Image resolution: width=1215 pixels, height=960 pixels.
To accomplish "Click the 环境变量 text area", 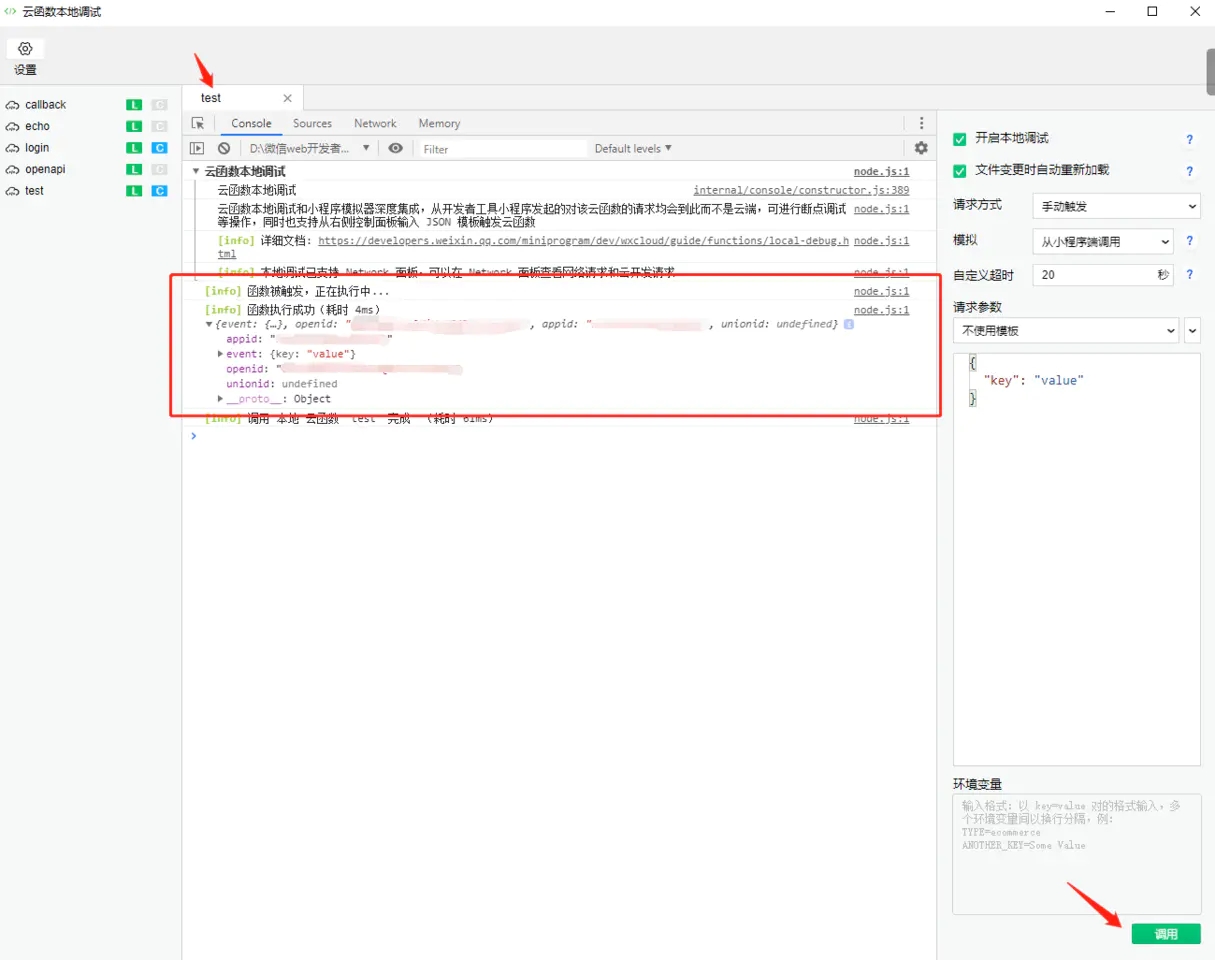I will 1076,854.
